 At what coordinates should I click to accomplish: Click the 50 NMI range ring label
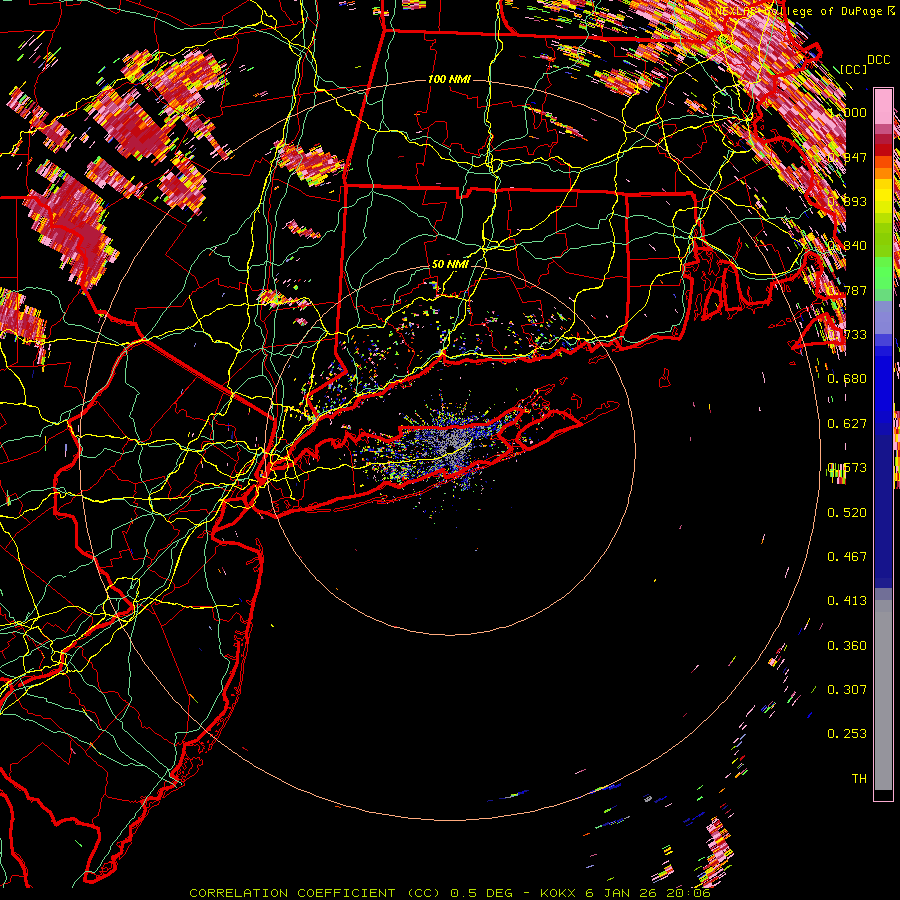pyautogui.click(x=449, y=264)
